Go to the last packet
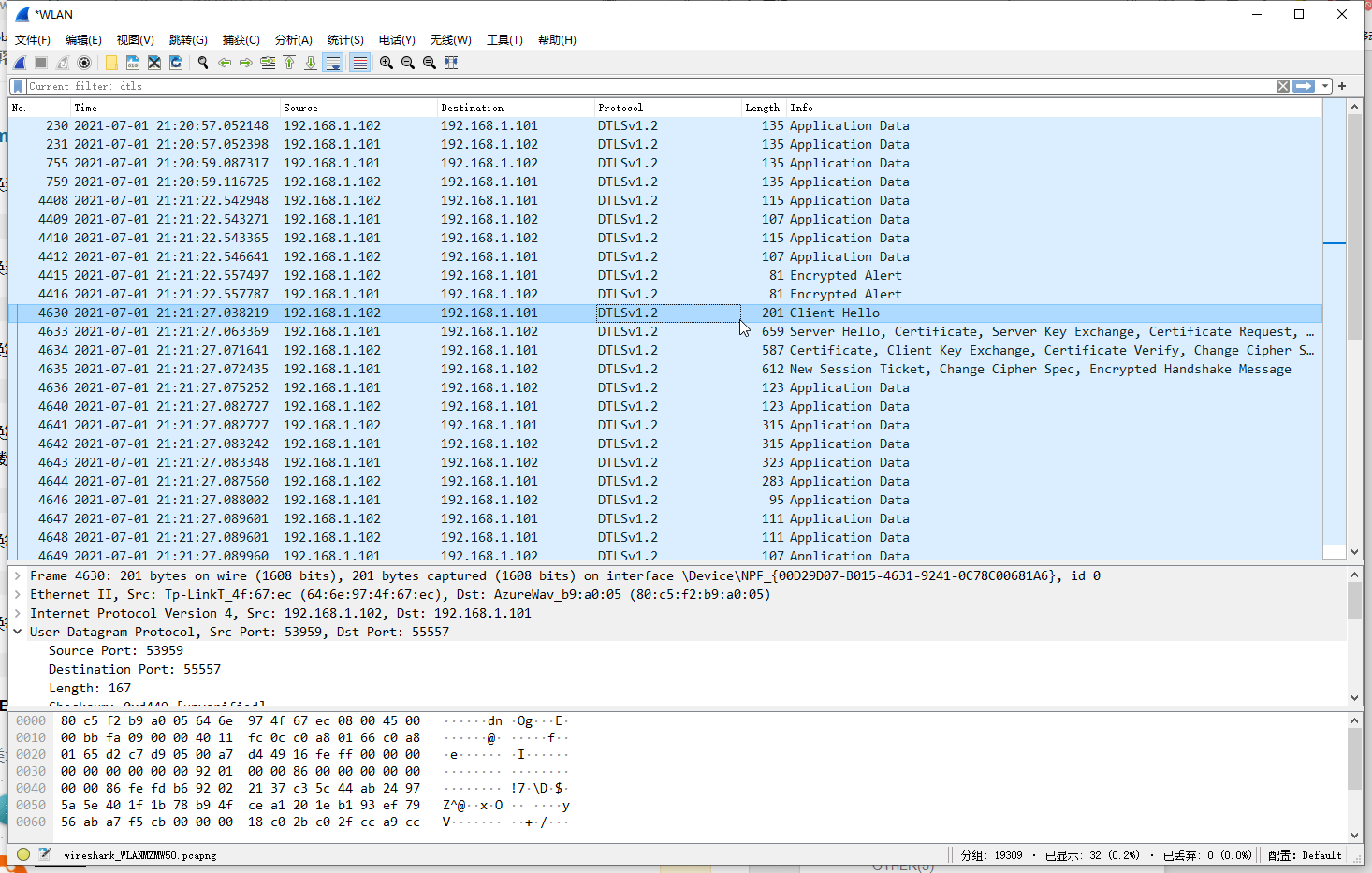 tap(311, 63)
